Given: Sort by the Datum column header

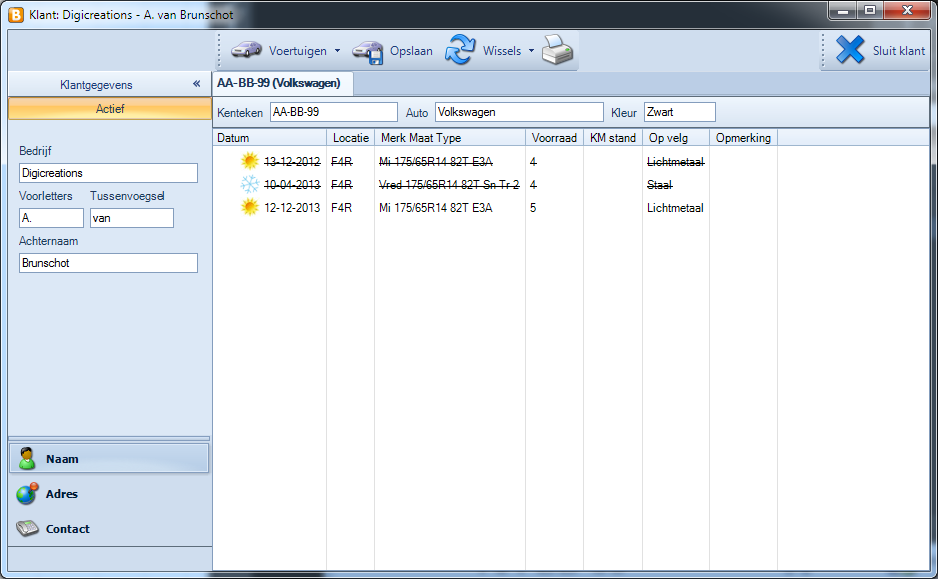Looking at the screenshot, I should point(269,138).
